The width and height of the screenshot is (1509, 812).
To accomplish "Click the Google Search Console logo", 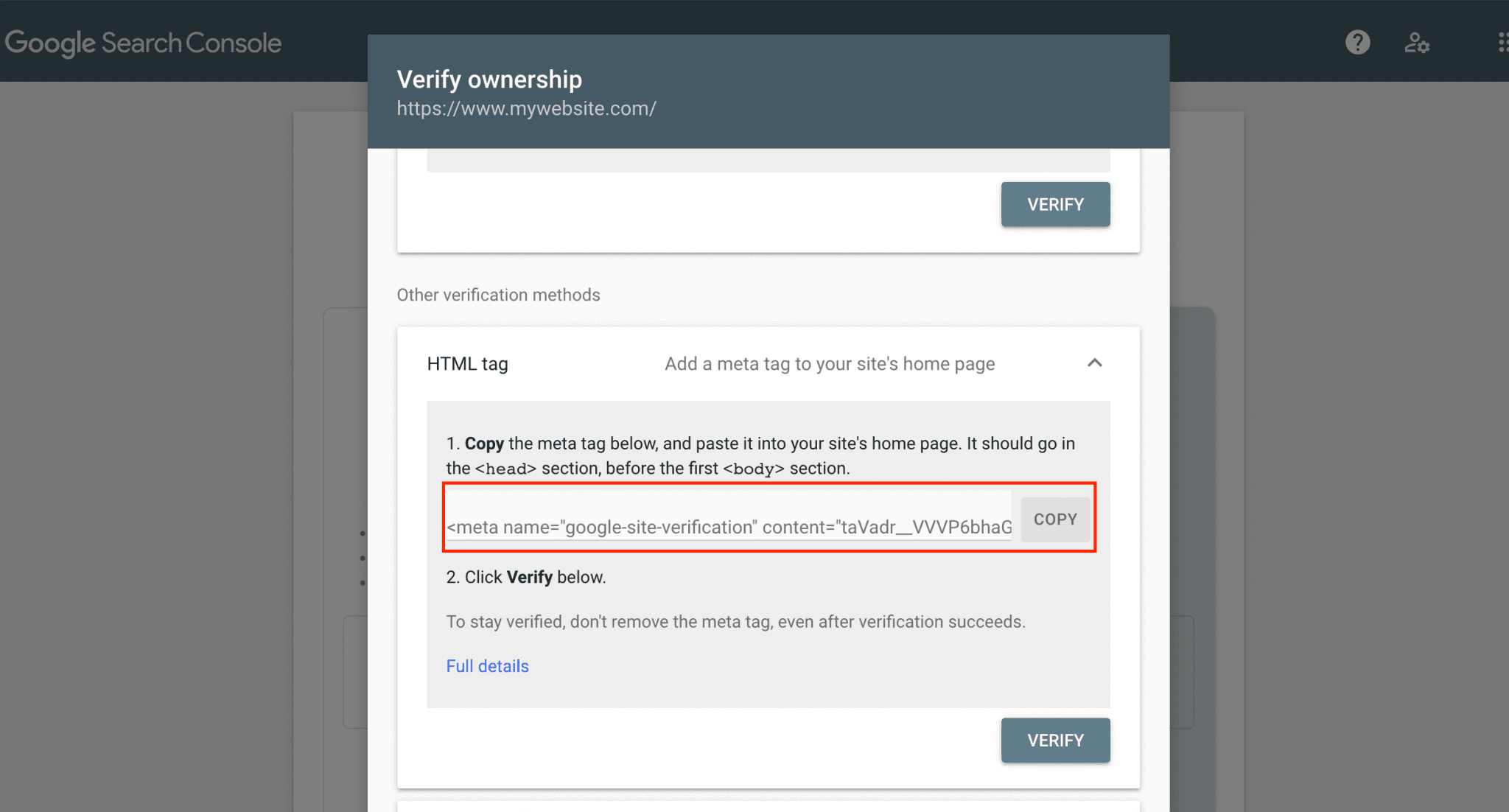I will (144, 43).
